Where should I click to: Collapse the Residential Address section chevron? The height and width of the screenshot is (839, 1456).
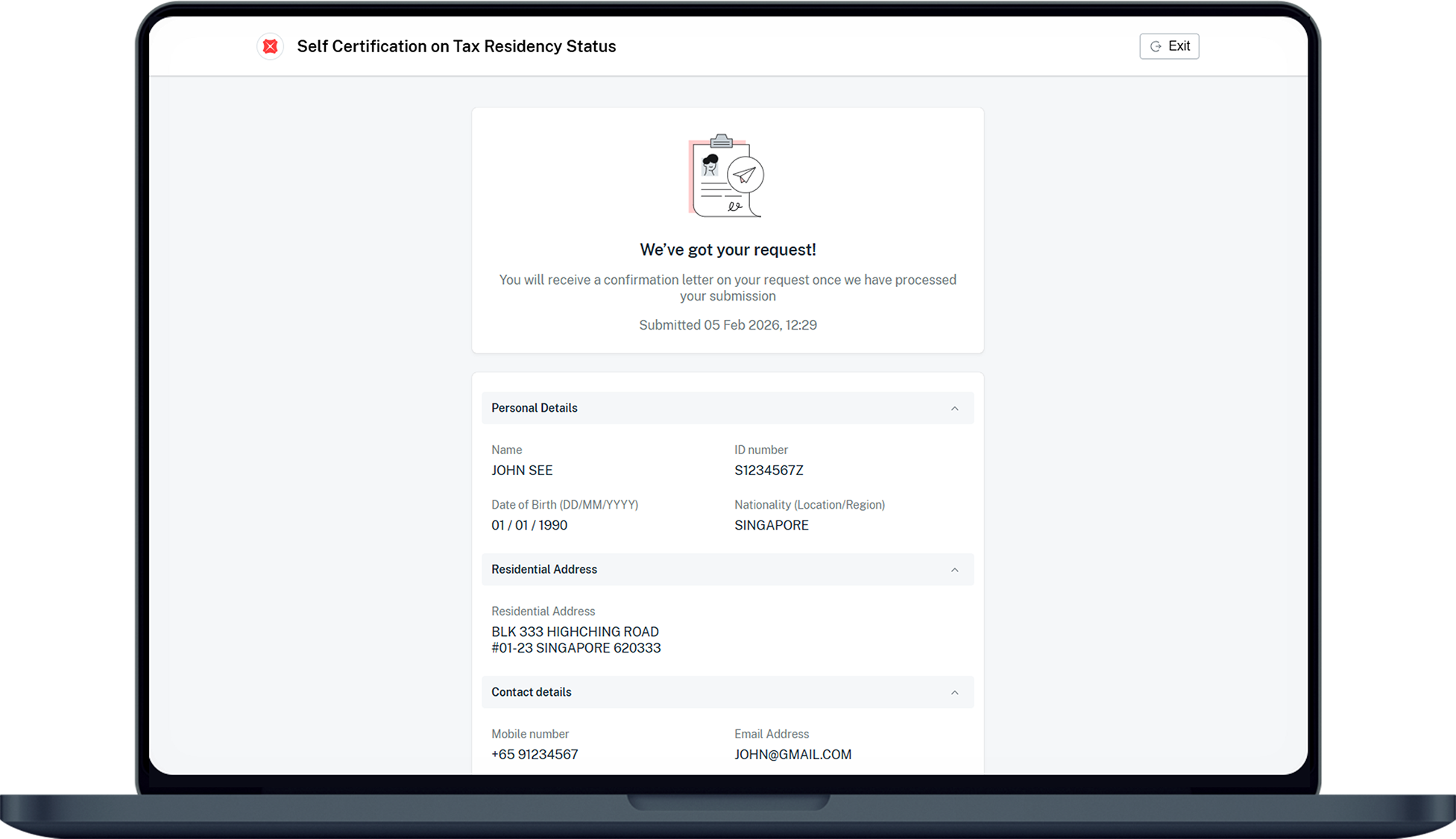tap(954, 570)
